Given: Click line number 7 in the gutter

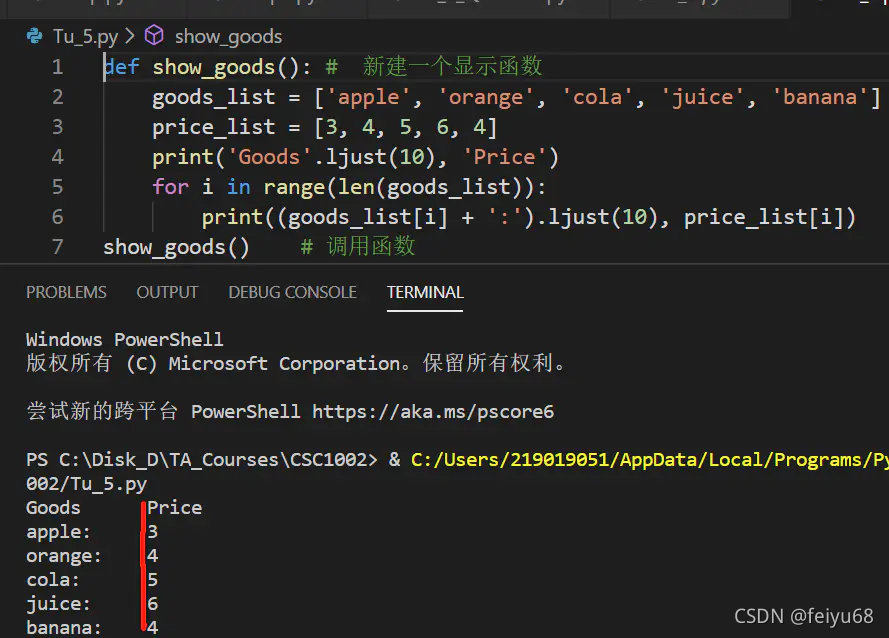Looking at the screenshot, I should point(58,247).
